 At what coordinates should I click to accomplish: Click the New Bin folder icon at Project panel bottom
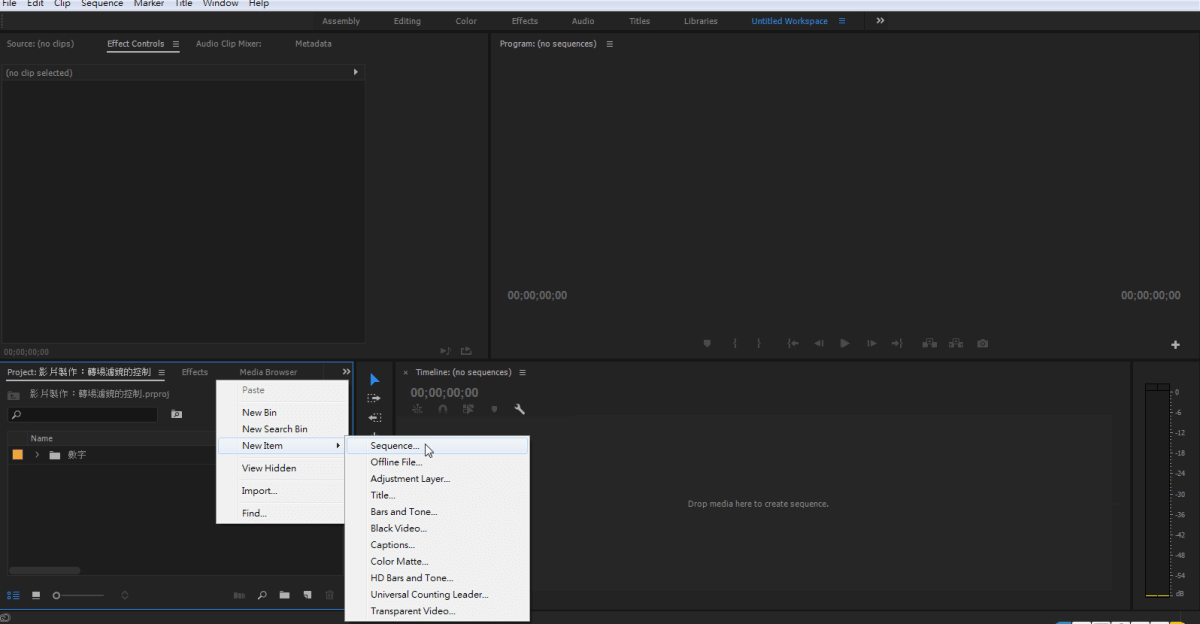coord(285,595)
